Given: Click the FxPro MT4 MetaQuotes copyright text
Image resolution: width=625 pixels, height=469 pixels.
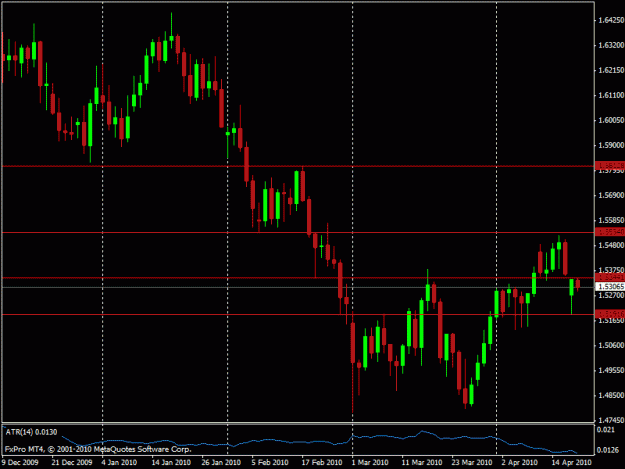Looking at the screenshot, I should click(98, 449).
